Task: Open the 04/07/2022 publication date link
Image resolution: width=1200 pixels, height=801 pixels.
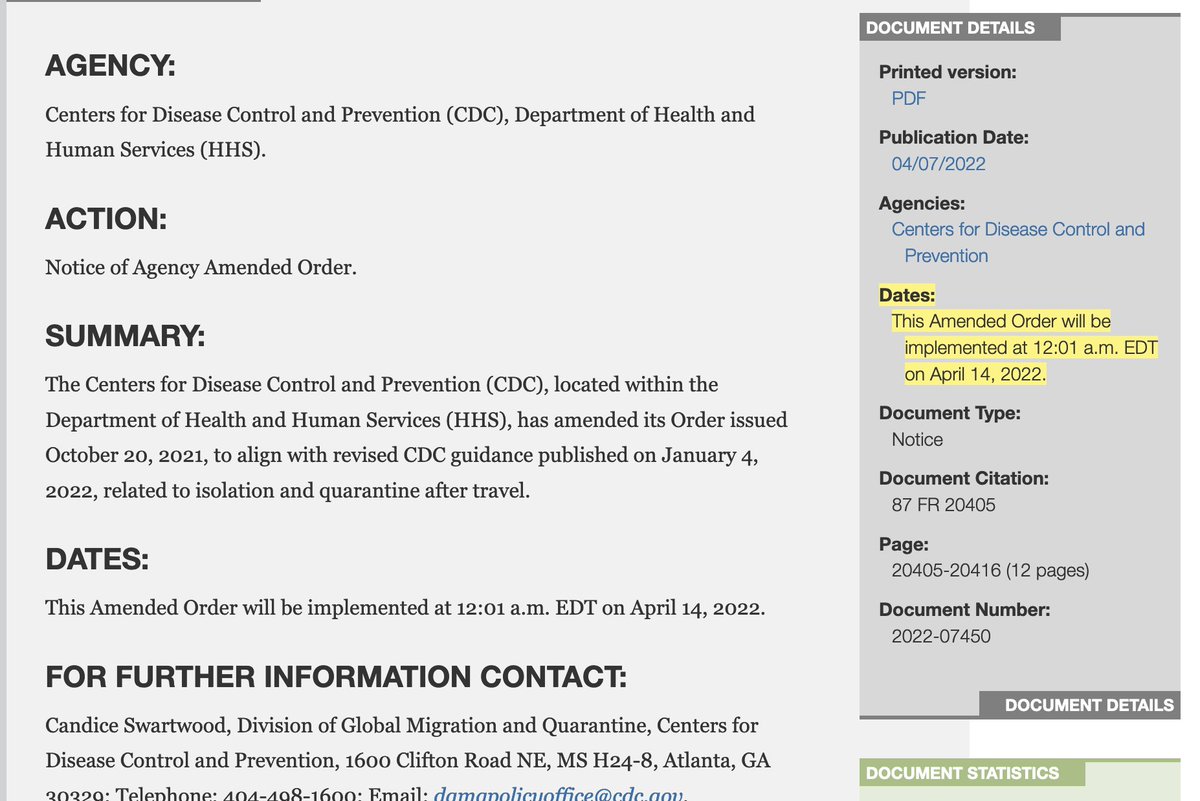Action: 938,164
